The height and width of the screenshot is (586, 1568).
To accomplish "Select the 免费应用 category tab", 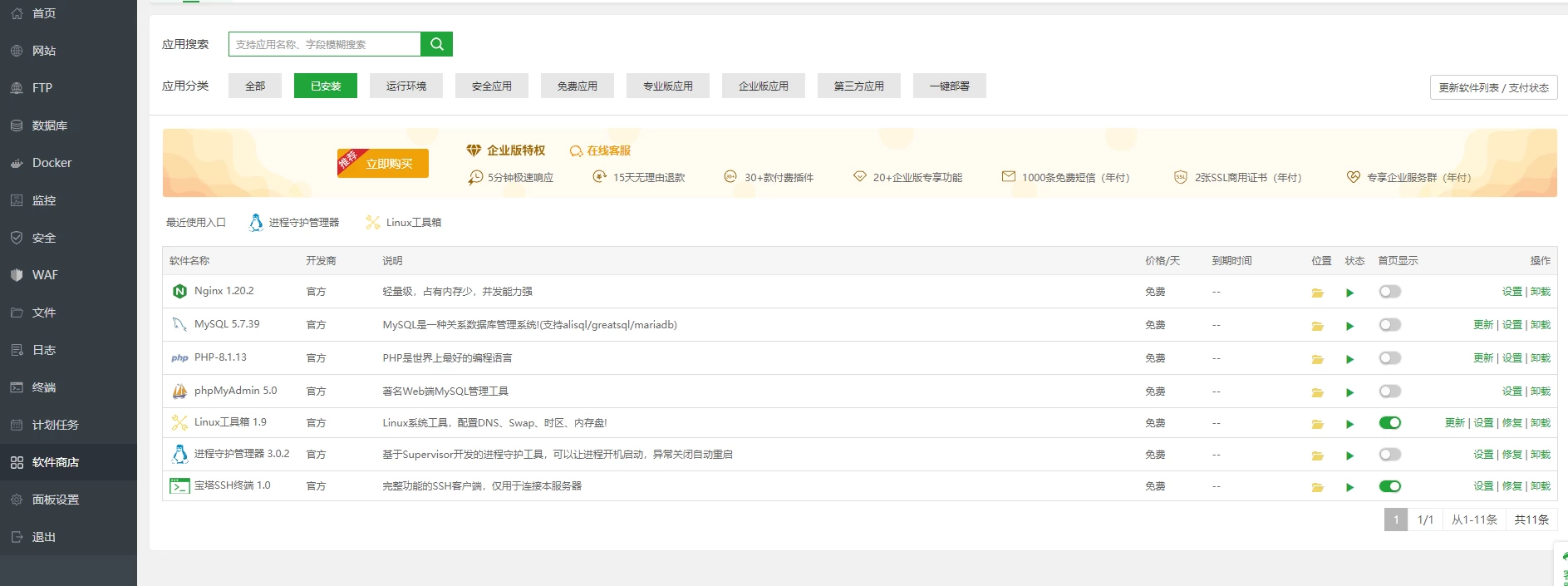I will tap(578, 86).
